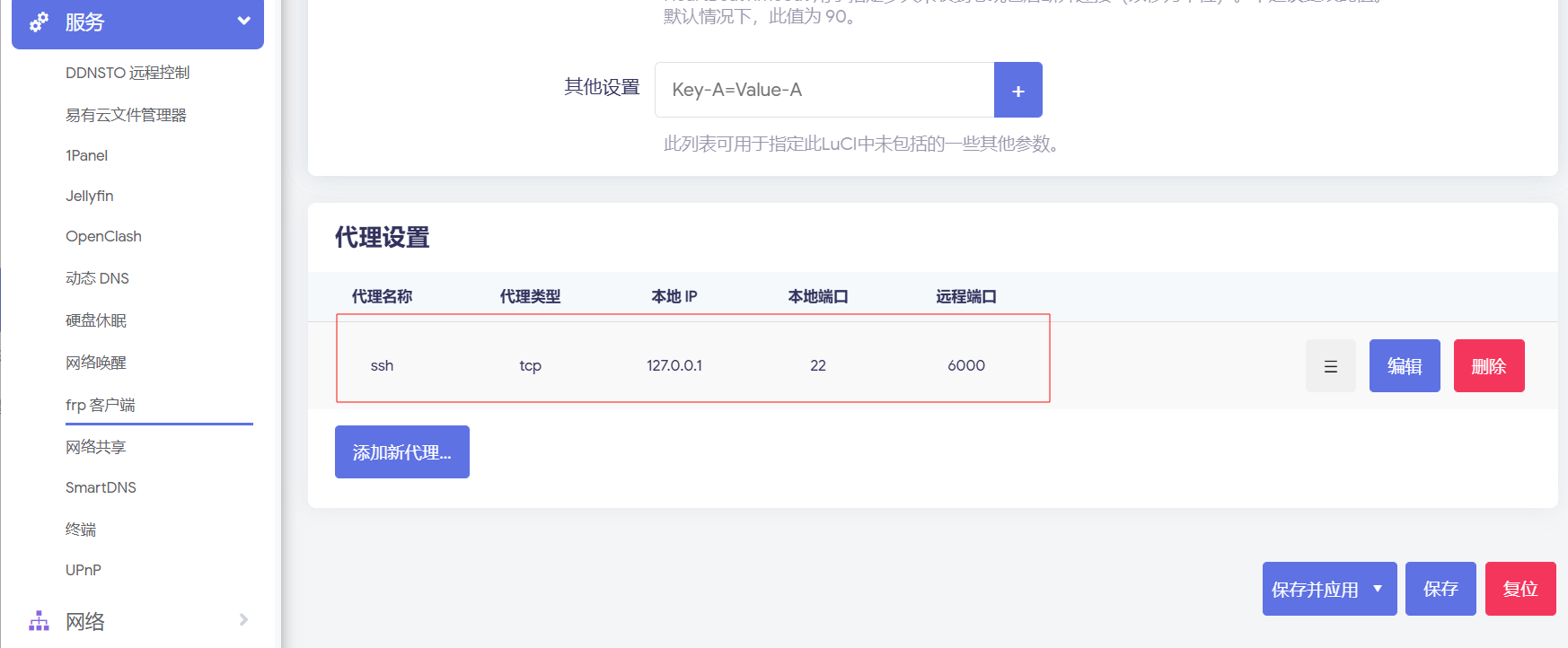Click the ssh proxy name cell
Image resolution: width=1568 pixels, height=648 pixels.
click(382, 365)
